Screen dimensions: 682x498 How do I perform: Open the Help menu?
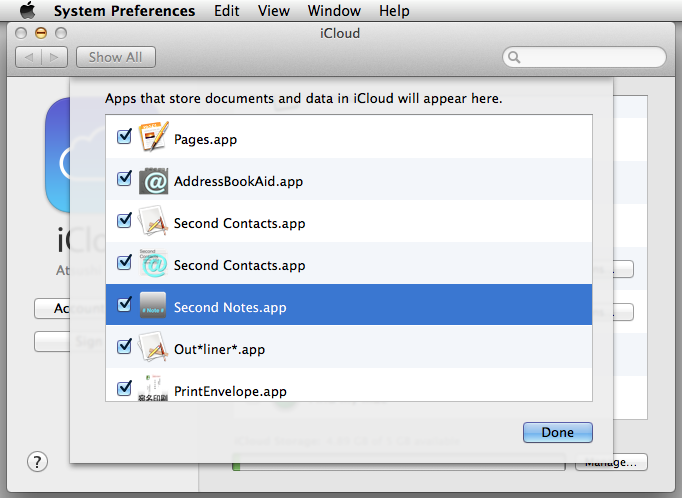click(x=394, y=10)
